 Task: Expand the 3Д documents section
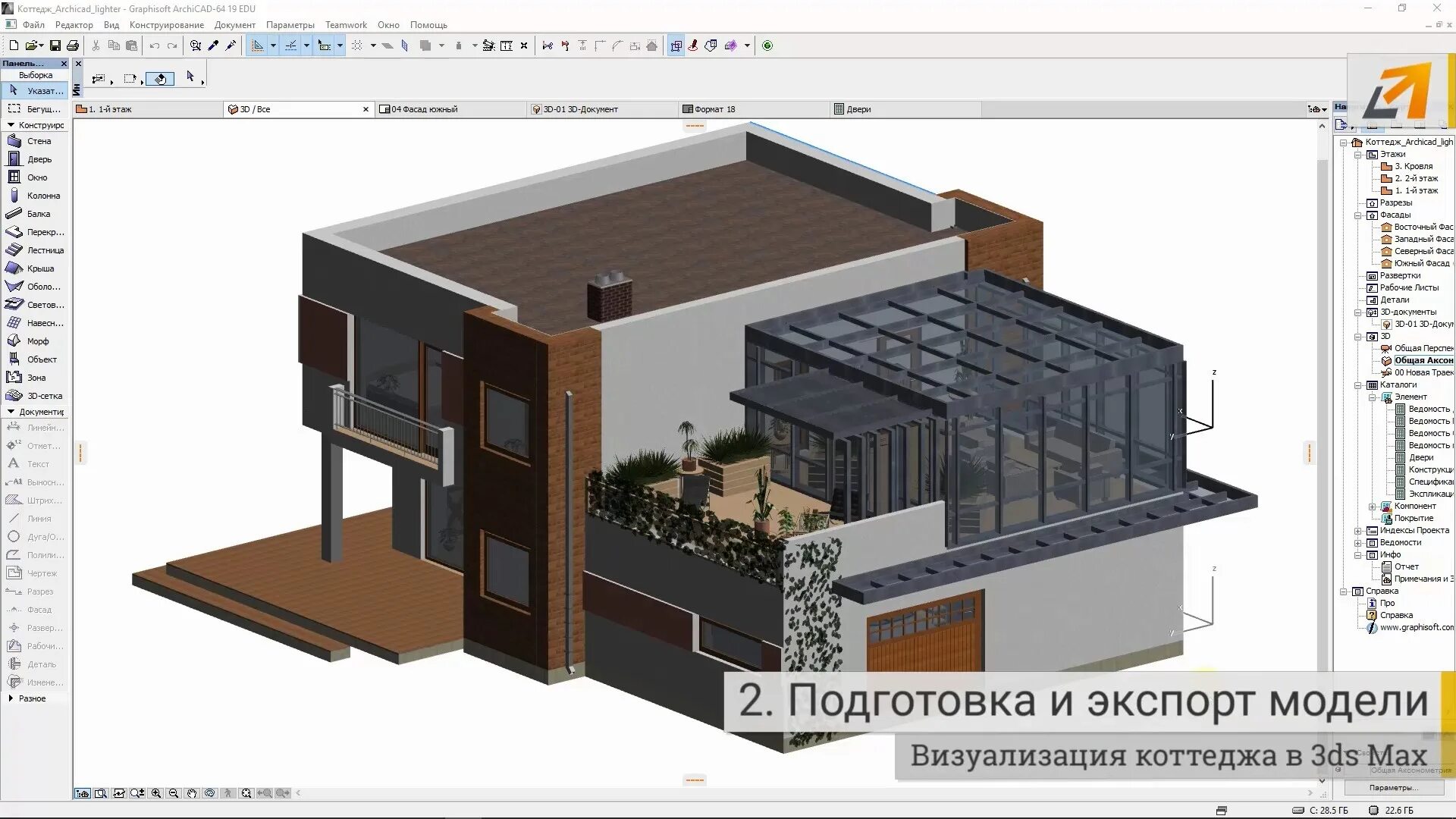(1360, 312)
